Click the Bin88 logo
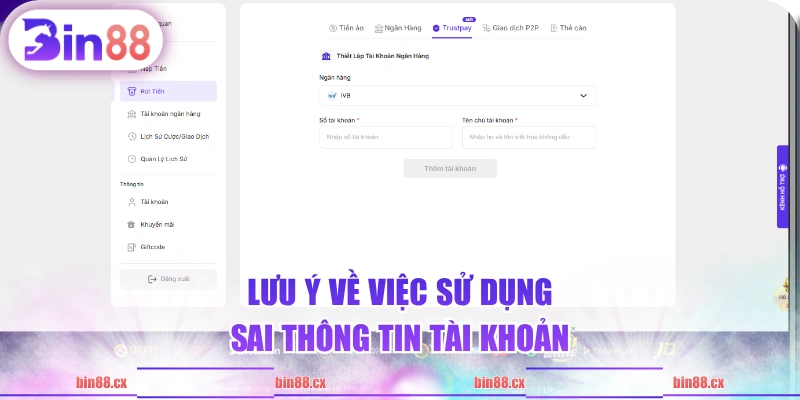 point(86,40)
